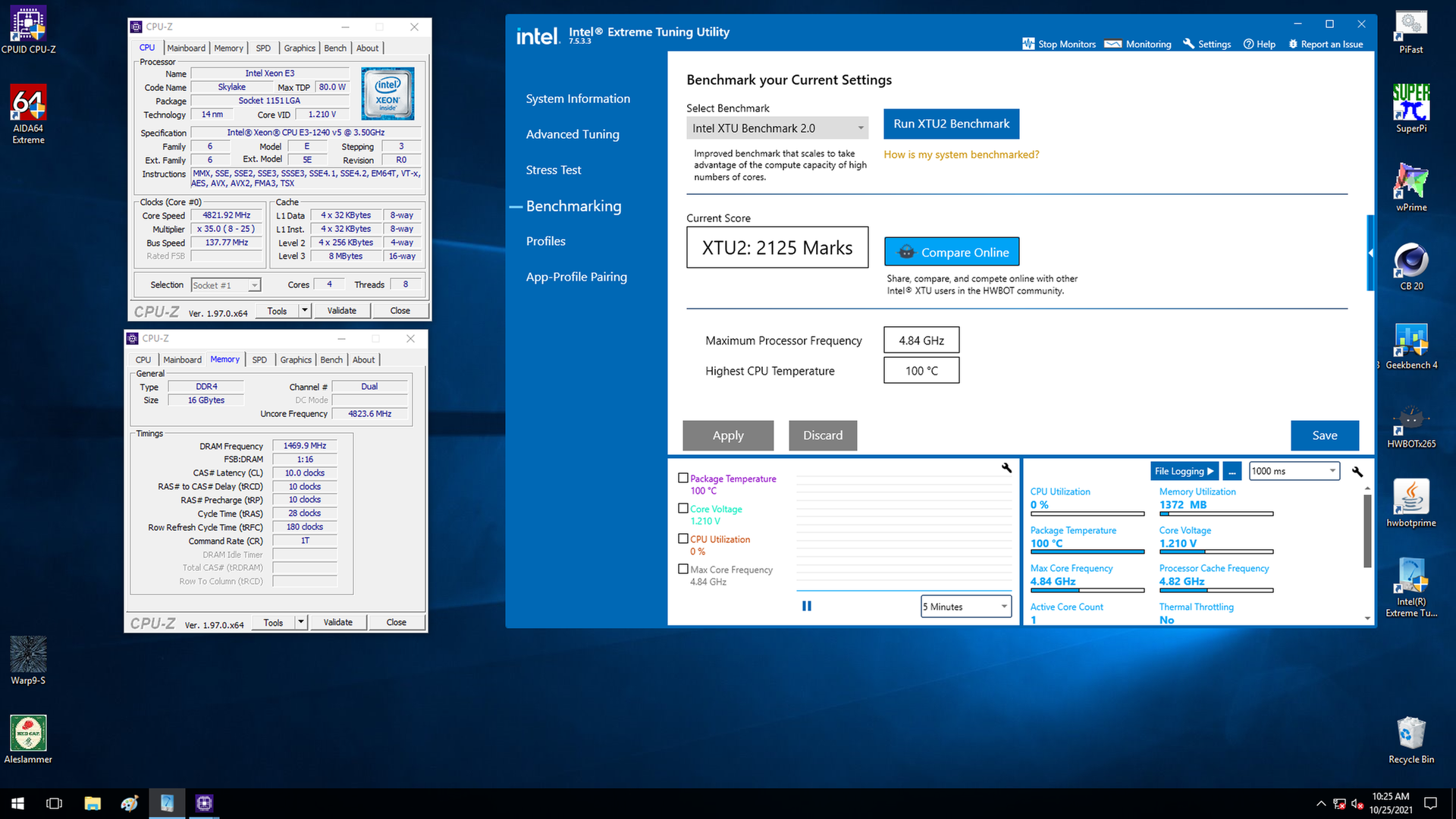Click monitor tiles wrench settings icon
1456x819 pixels.
tap(1357, 471)
